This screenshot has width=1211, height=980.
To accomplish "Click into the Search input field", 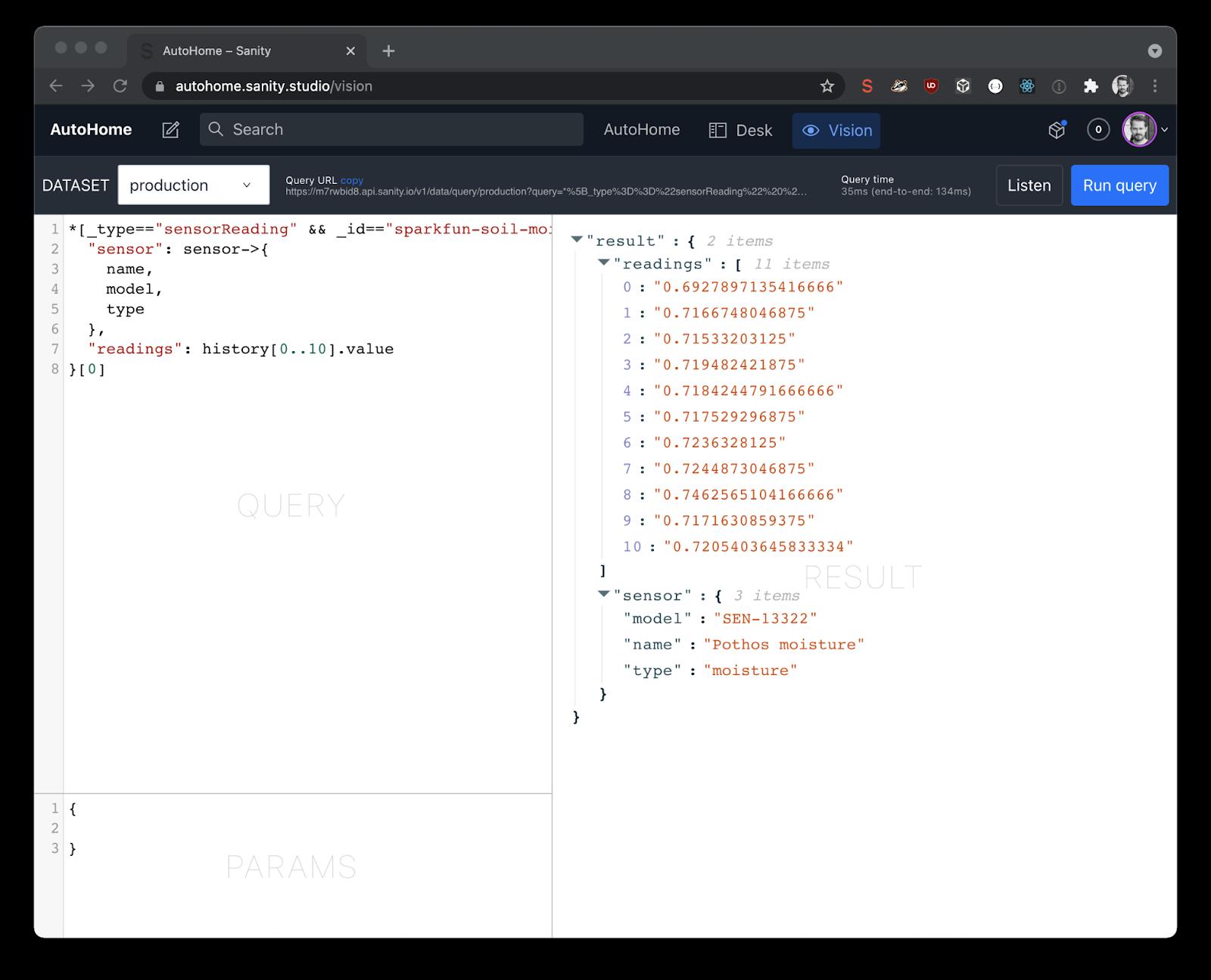I will [391, 129].
